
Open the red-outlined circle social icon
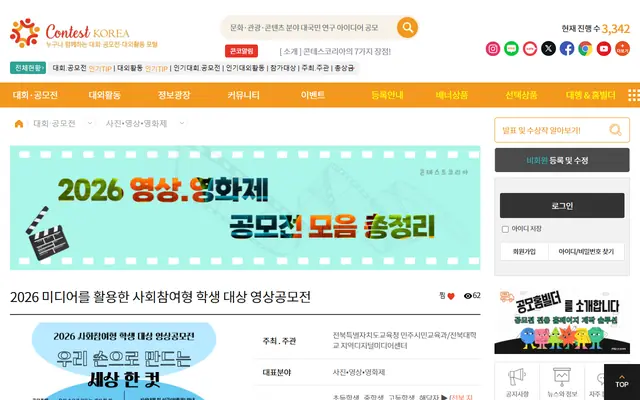[x=530, y=49]
